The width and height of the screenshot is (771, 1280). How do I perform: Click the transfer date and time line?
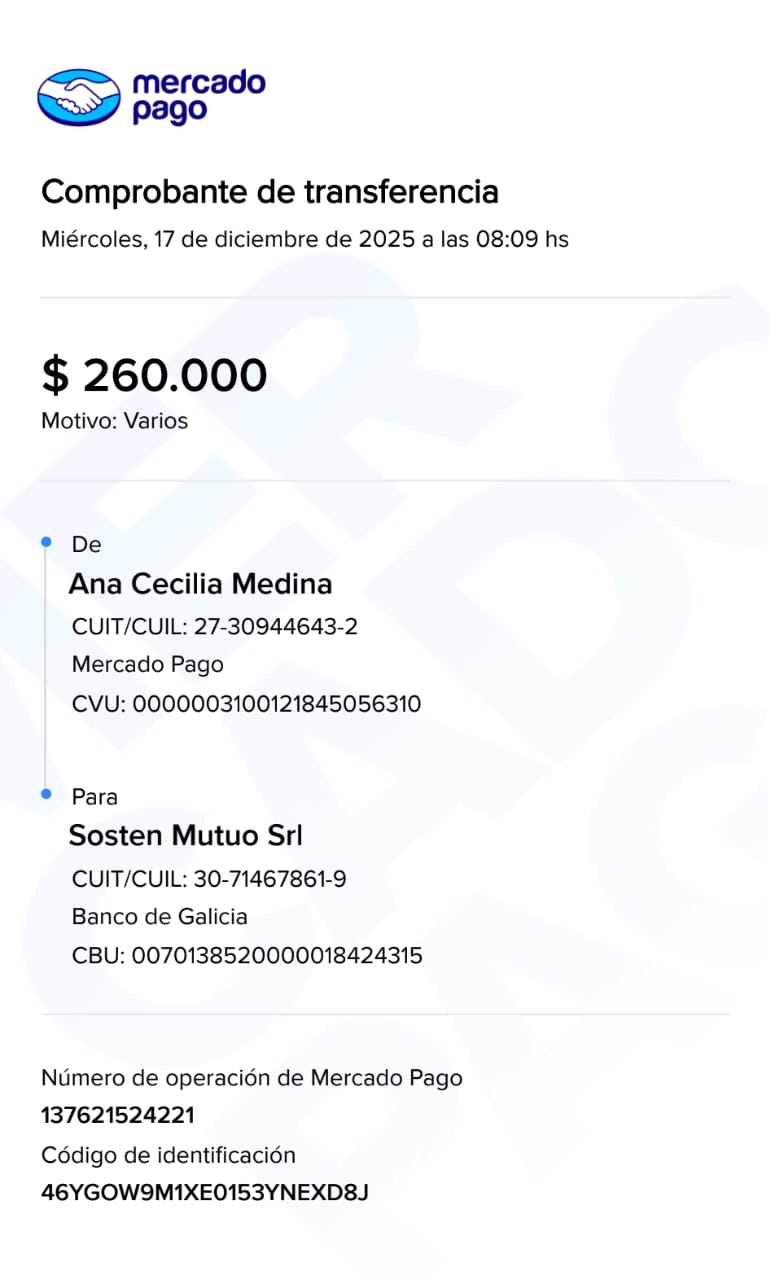click(304, 240)
